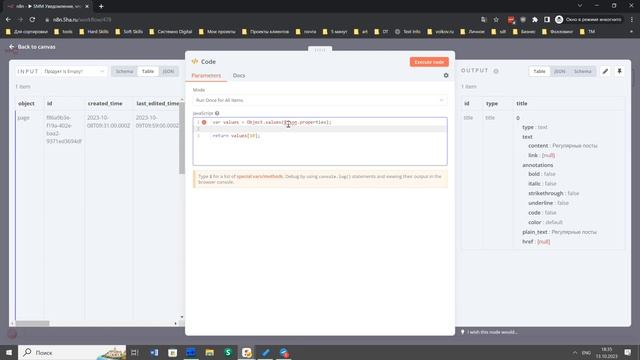The height and width of the screenshot is (360, 640).
Task: Click the input table horizontal scrollbar
Action: coord(33,323)
